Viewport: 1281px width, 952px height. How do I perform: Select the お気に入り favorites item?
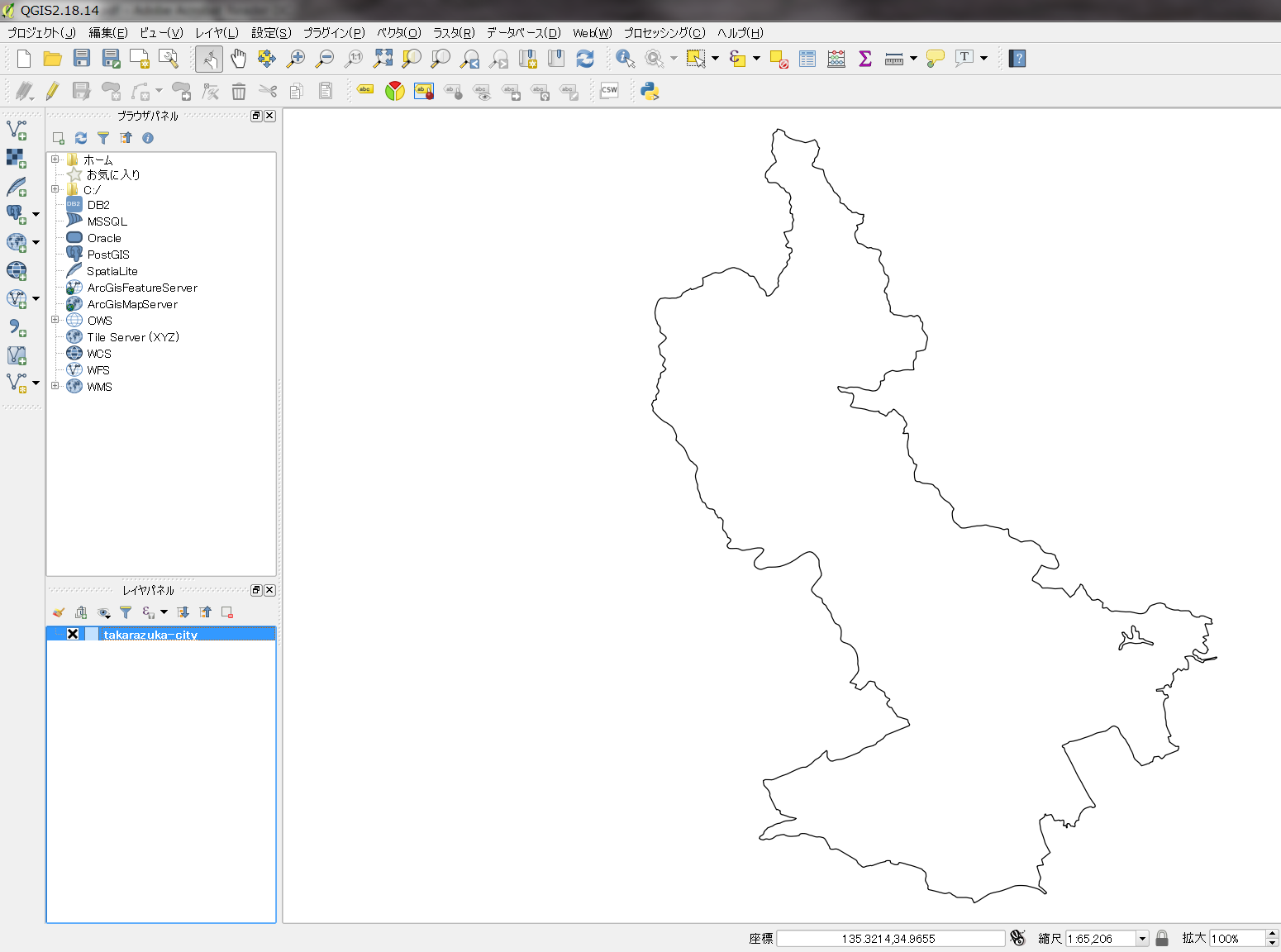tap(113, 174)
